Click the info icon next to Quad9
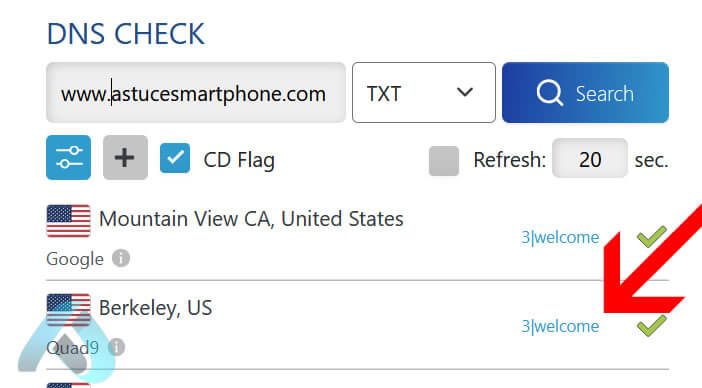The width and height of the screenshot is (702, 388). [x=117, y=347]
